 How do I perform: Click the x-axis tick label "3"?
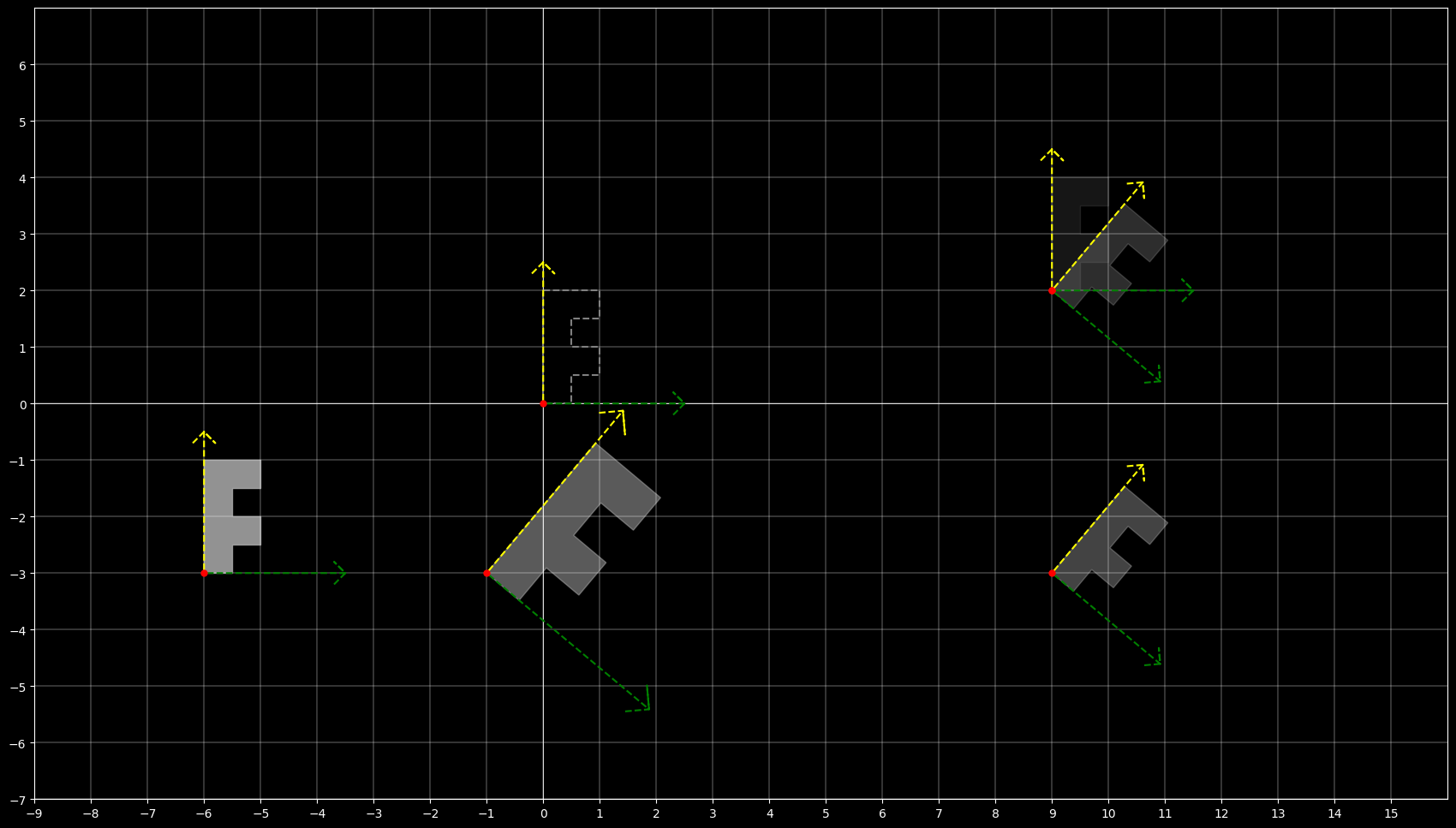pyautogui.click(x=713, y=813)
